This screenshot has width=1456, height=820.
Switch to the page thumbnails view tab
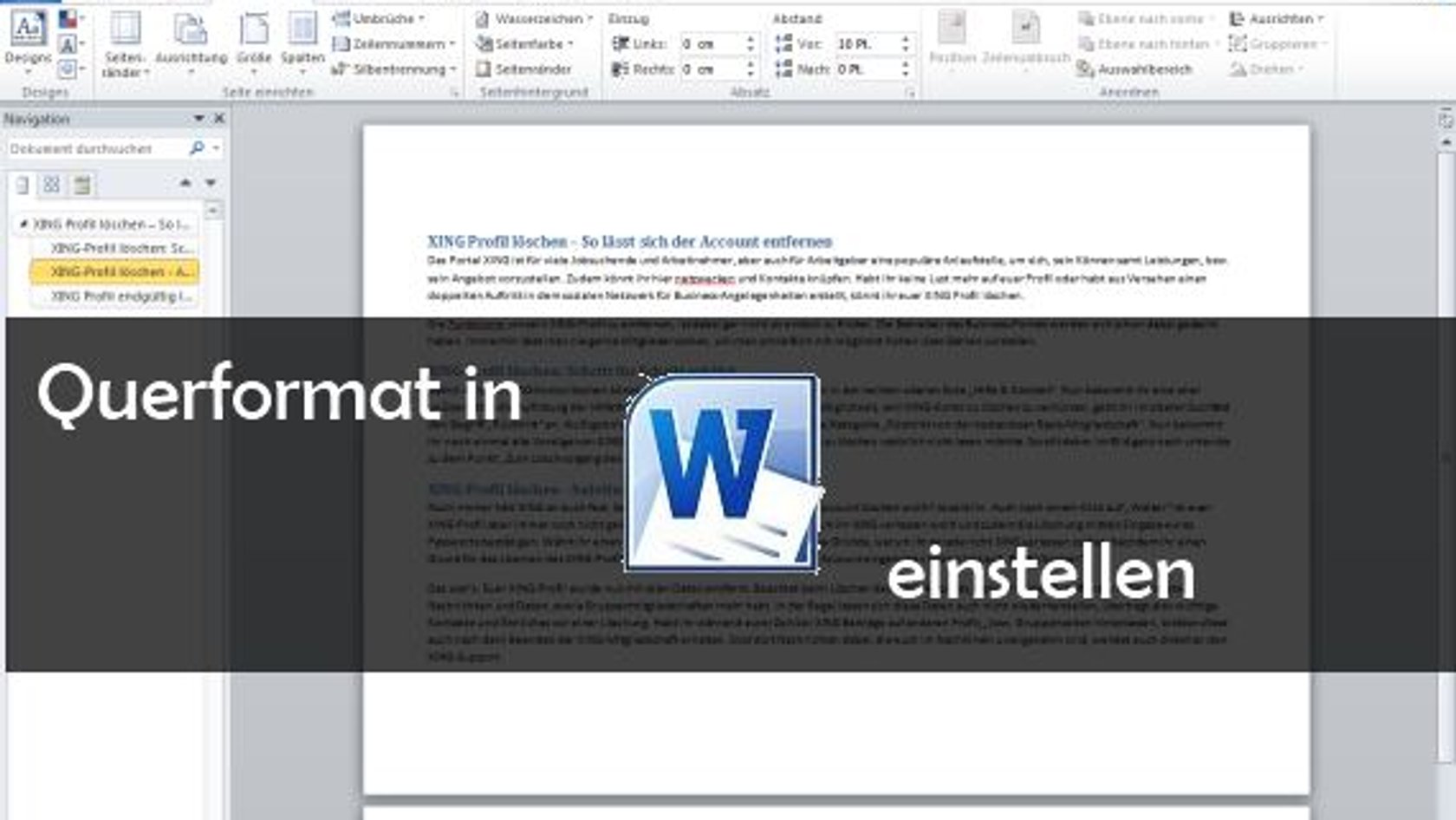pos(52,185)
